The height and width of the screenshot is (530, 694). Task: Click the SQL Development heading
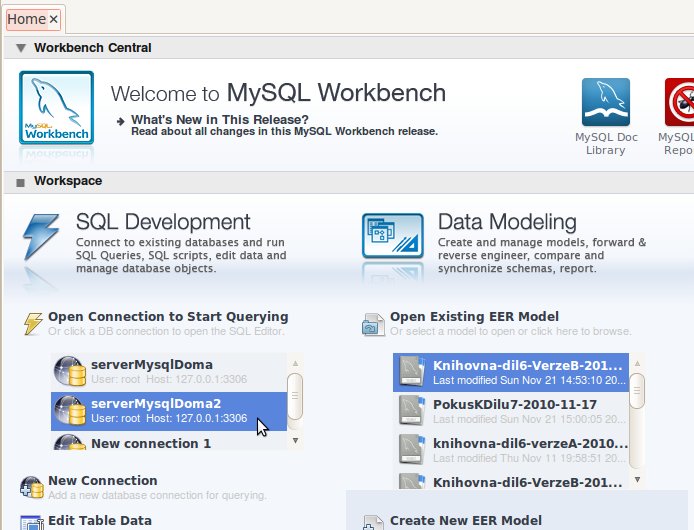pyautogui.click(x=163, y=222)
